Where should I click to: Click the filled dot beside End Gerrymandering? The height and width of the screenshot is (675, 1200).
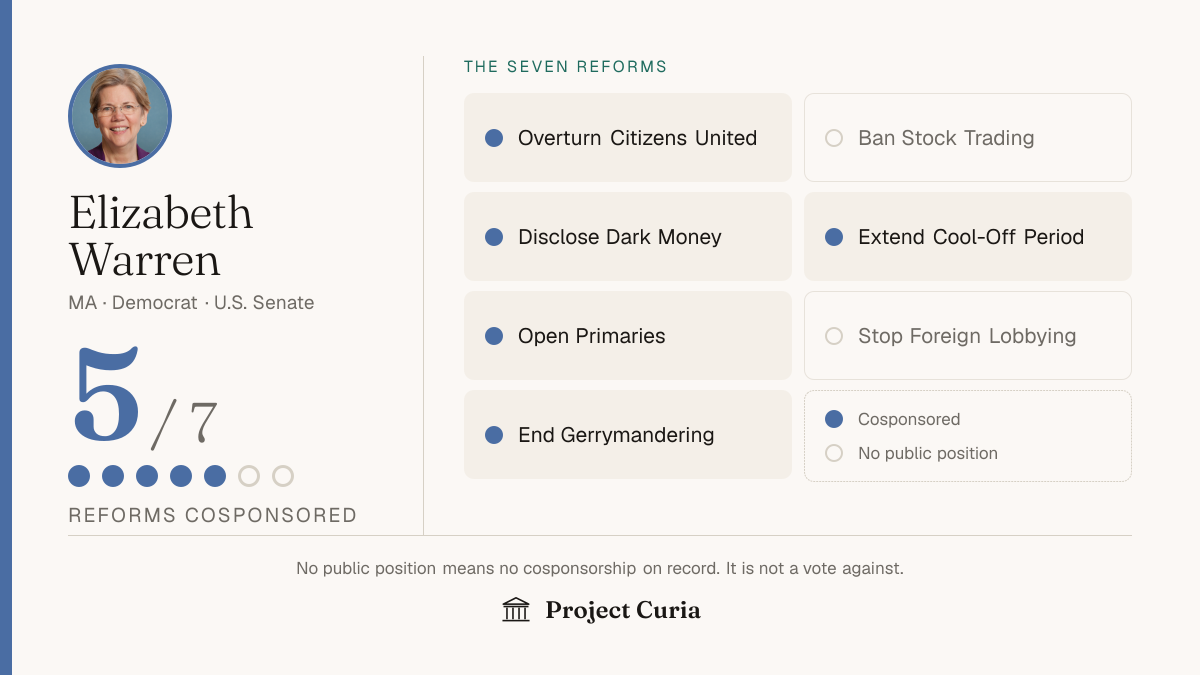pos(494,435)
